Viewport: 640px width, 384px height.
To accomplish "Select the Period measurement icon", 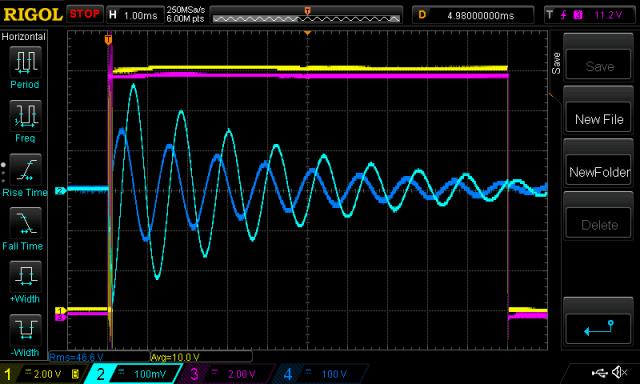I will tap(25, 62).
